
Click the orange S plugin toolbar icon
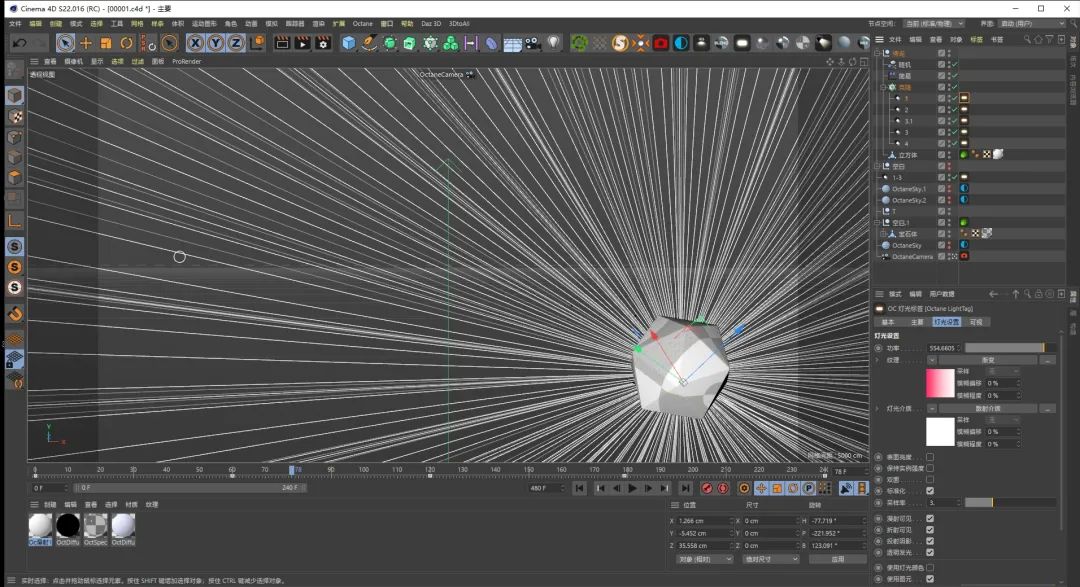pyautogui.click(x=620, y=43)
